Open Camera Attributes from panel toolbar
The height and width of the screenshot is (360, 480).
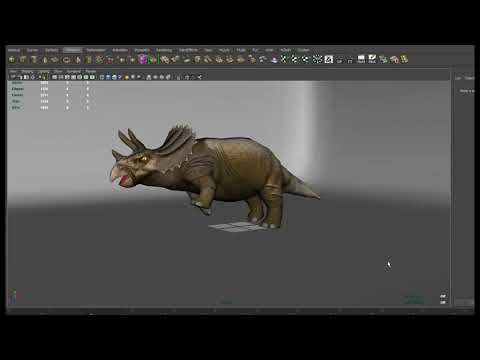(20, 77)
